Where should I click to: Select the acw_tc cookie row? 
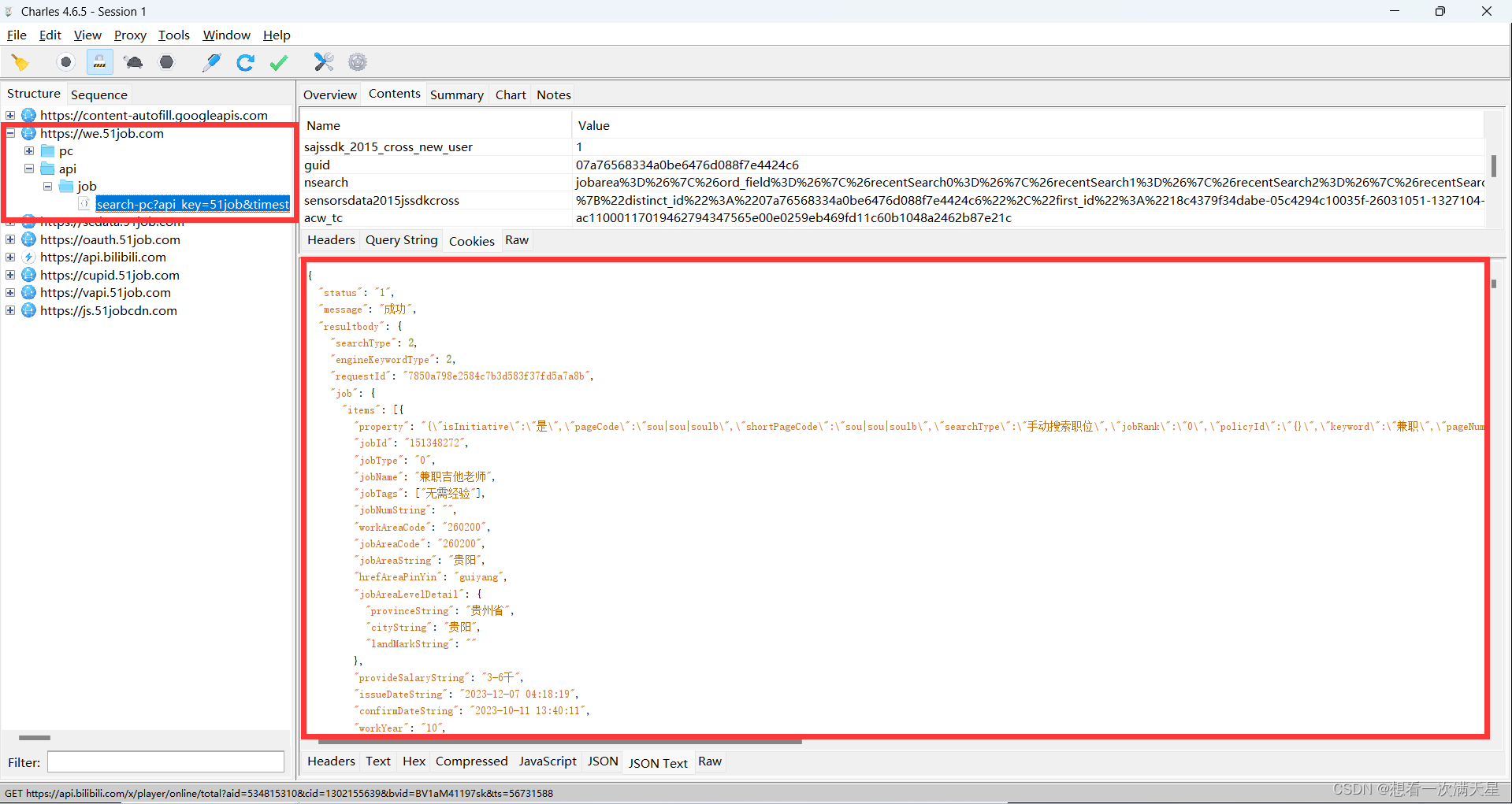pos(893,218)
